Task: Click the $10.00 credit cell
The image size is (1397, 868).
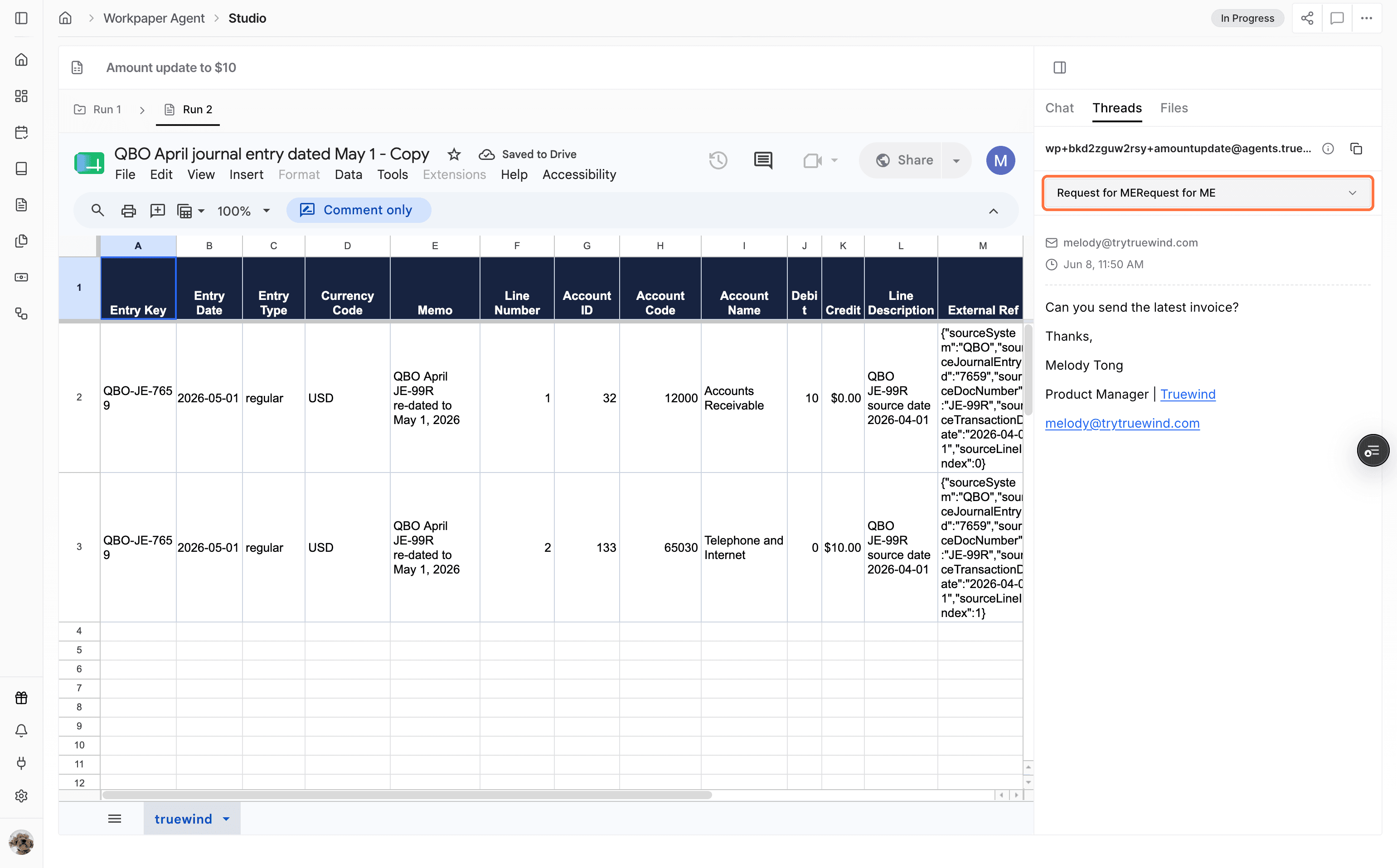Action: tap(843, 548)
